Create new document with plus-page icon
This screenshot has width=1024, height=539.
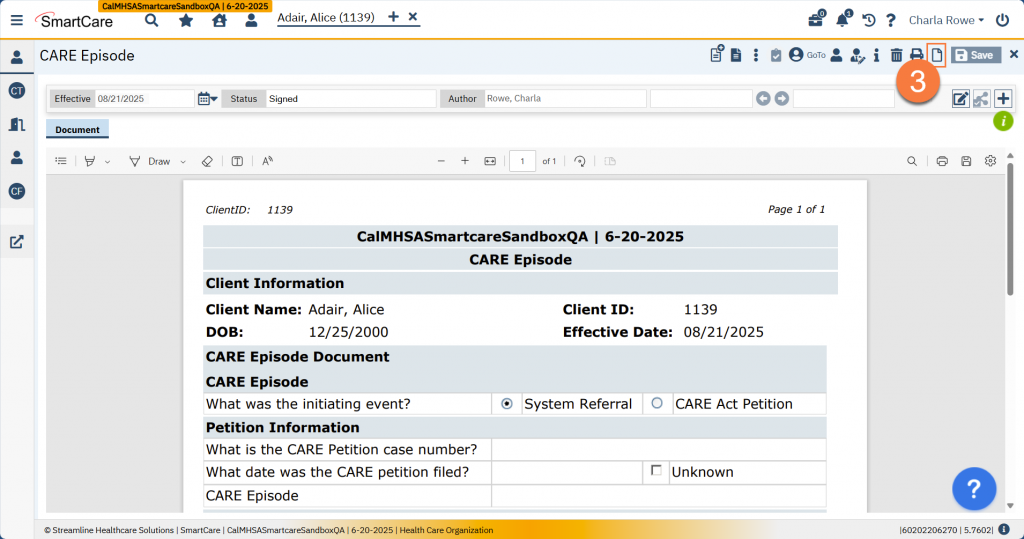[717, 54]
